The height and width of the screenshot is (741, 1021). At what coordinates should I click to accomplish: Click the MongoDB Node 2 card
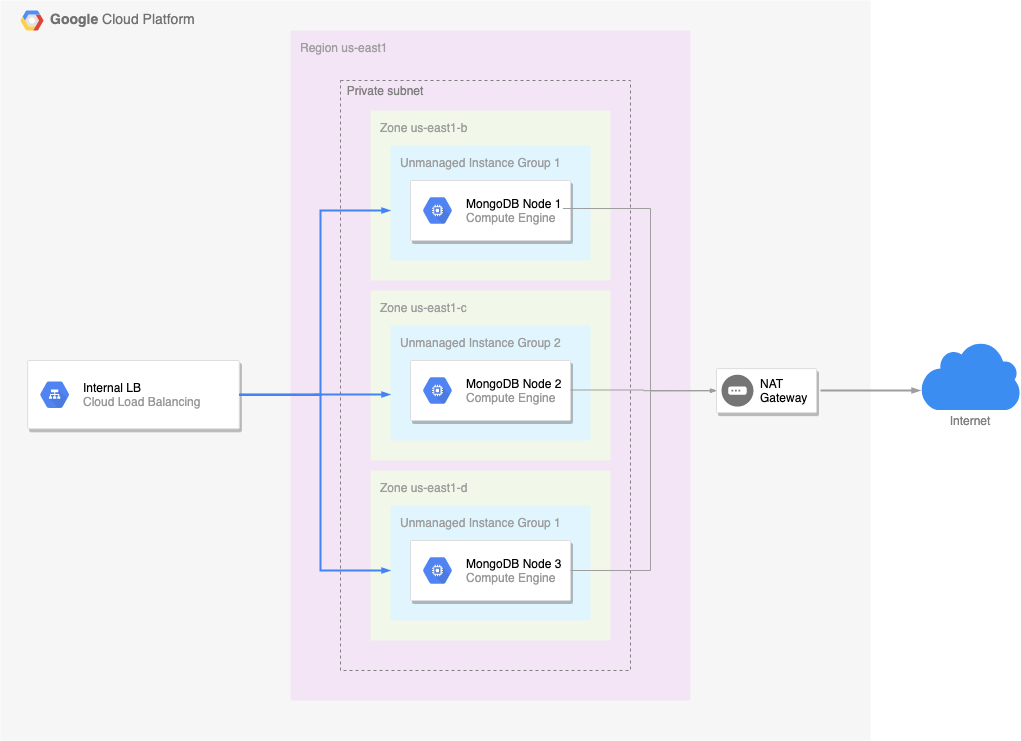(490, 390)
